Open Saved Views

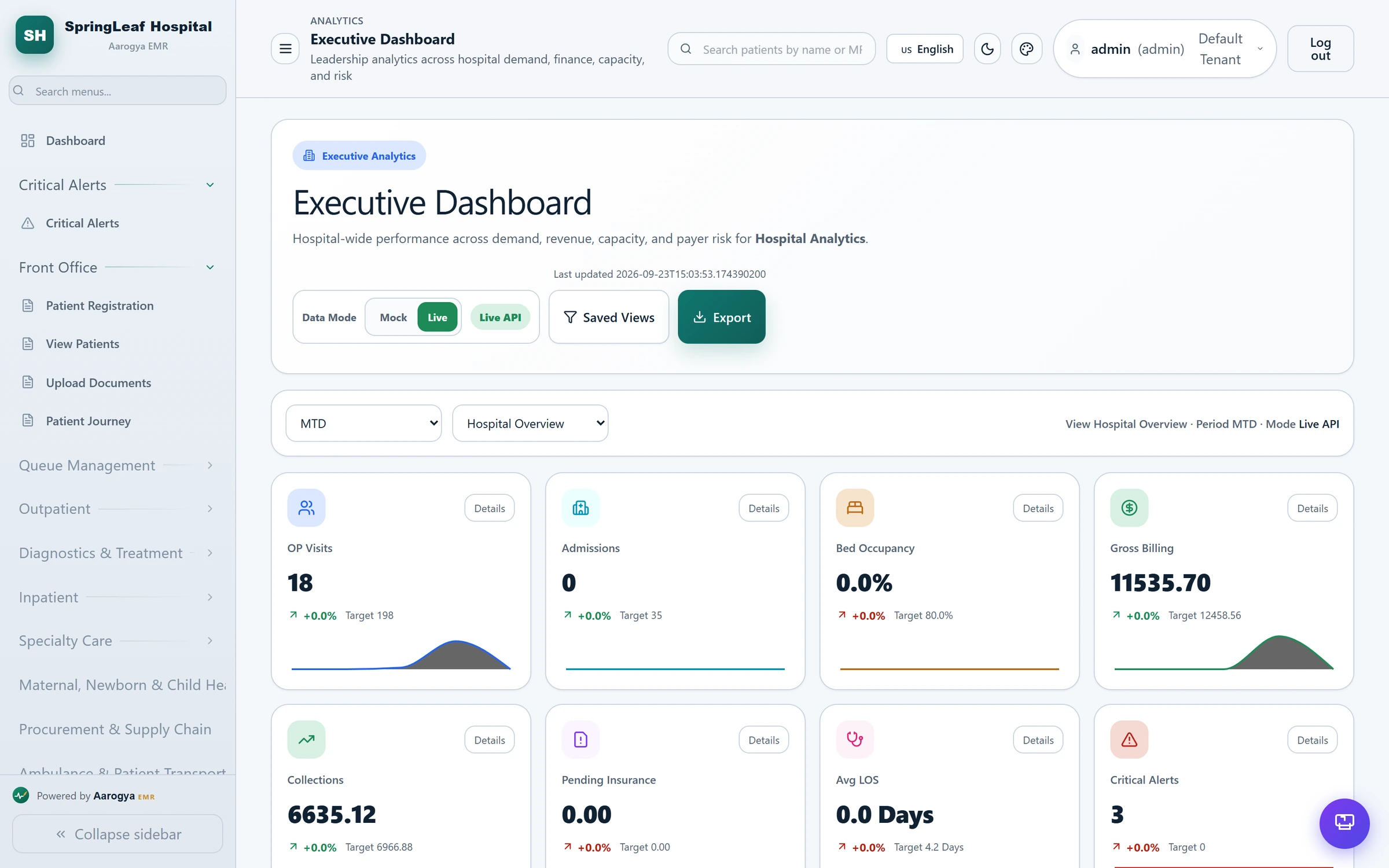point(609,317)
